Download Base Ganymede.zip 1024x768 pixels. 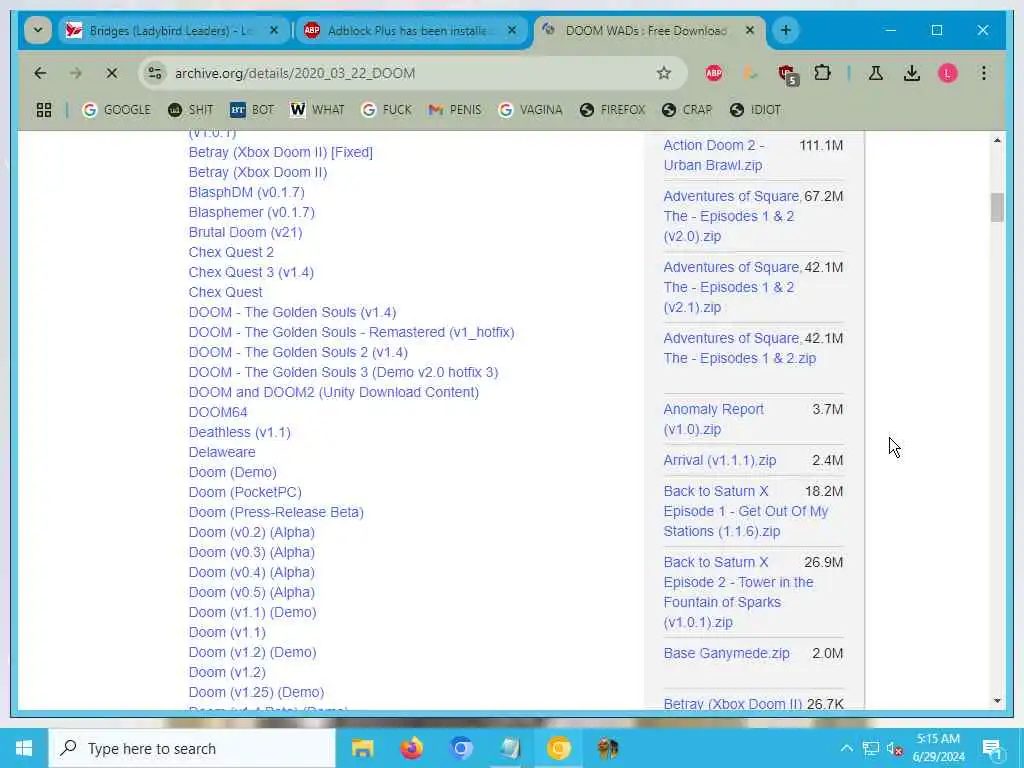pyautogui.click(x=726, y=653)
